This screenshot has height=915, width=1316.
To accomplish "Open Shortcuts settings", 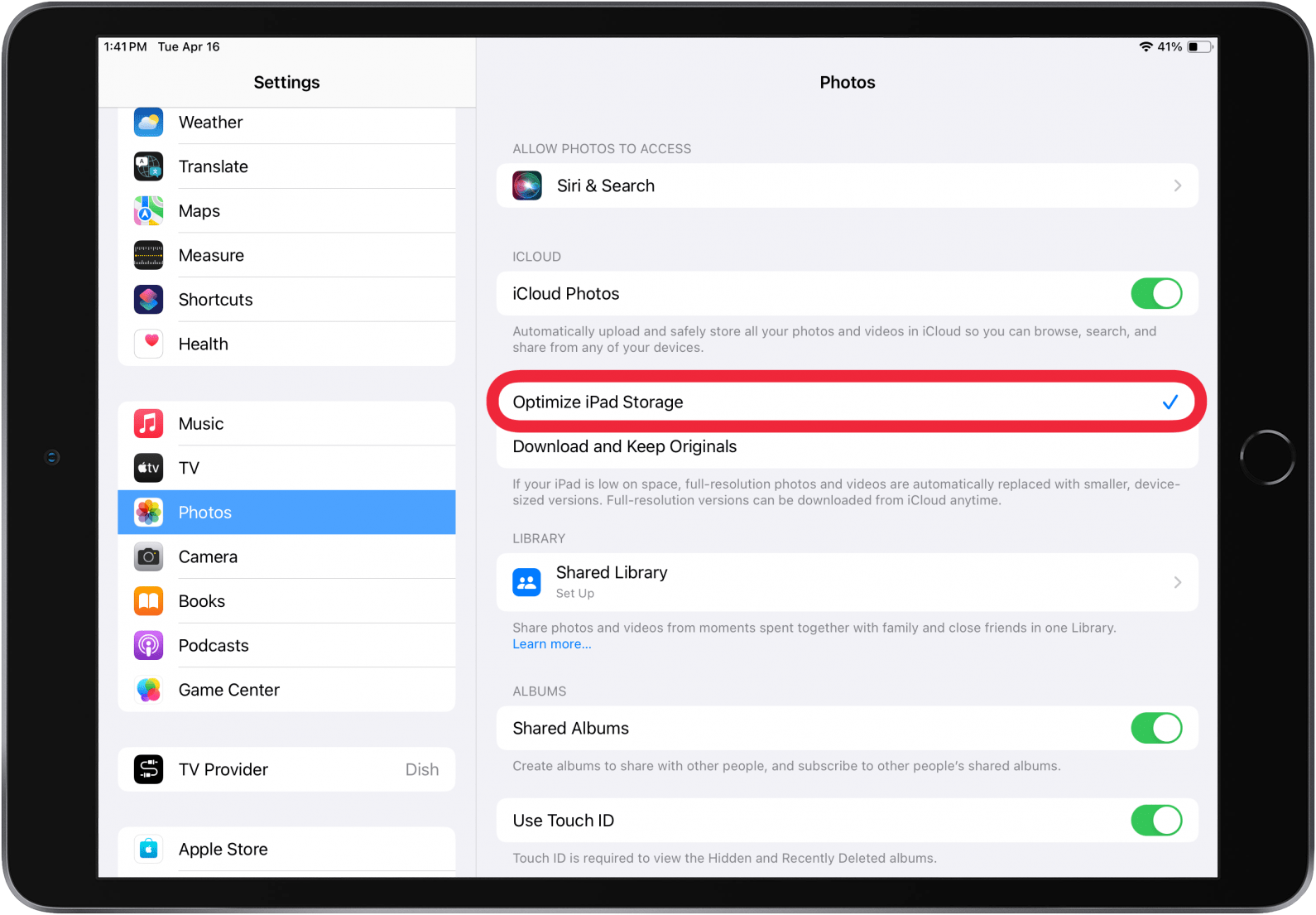I will pyautogui.click(x=286, y=300).
